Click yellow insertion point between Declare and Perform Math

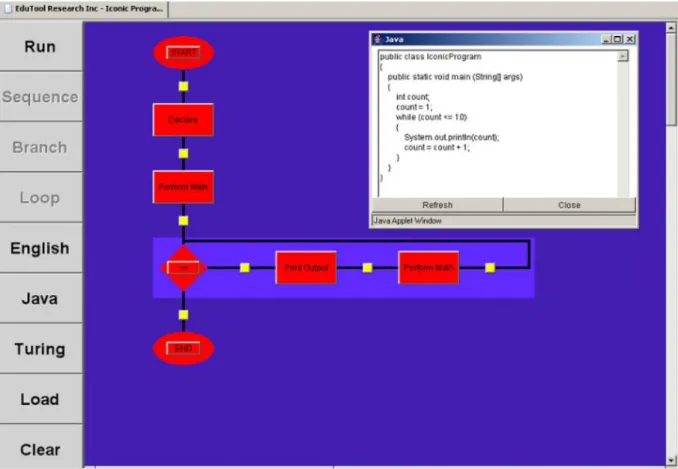183,153
